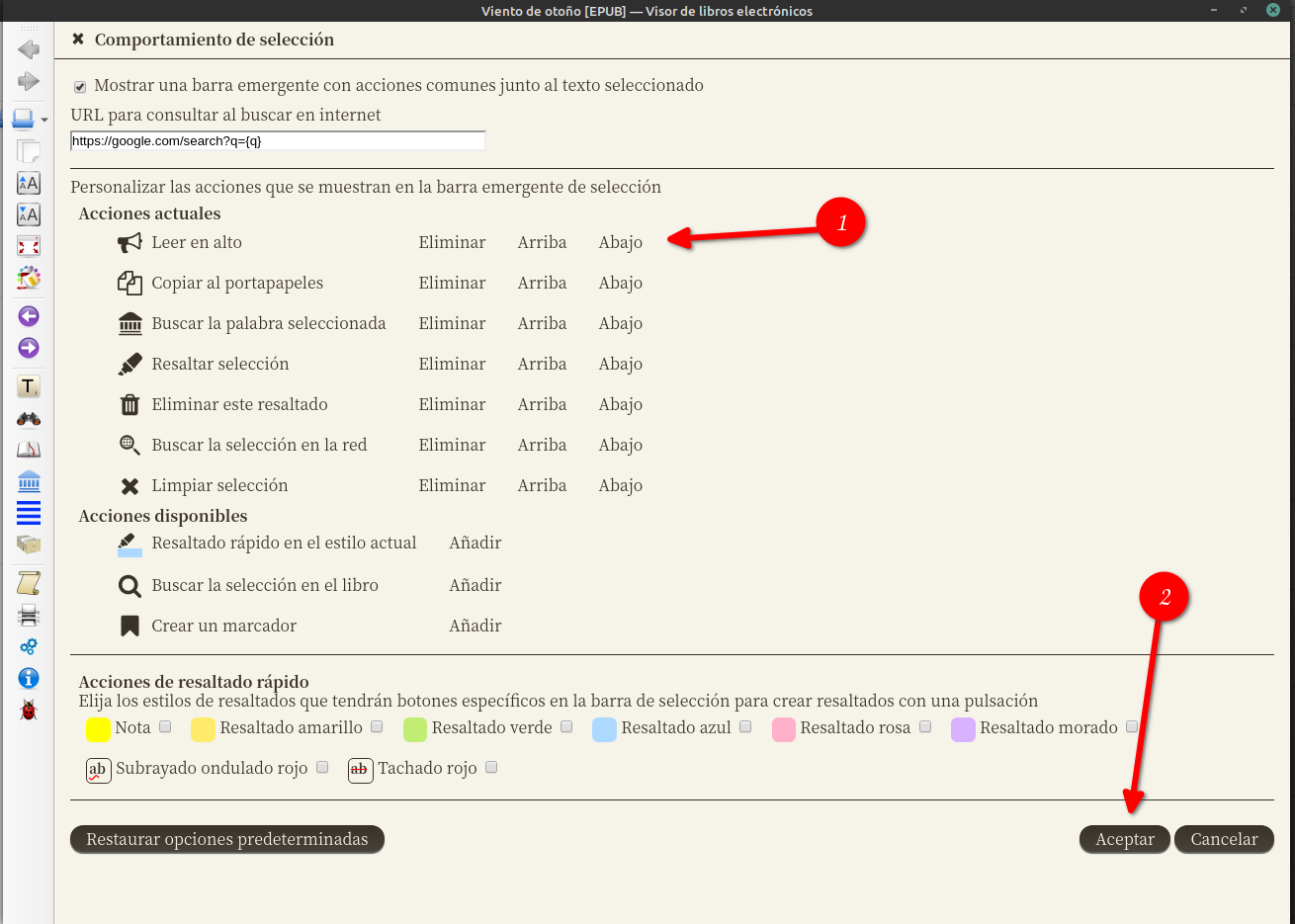Click the pink Resaltado rosa color swatch
1295x924 pixels.
pyautogui.click(x=784, y=729)
